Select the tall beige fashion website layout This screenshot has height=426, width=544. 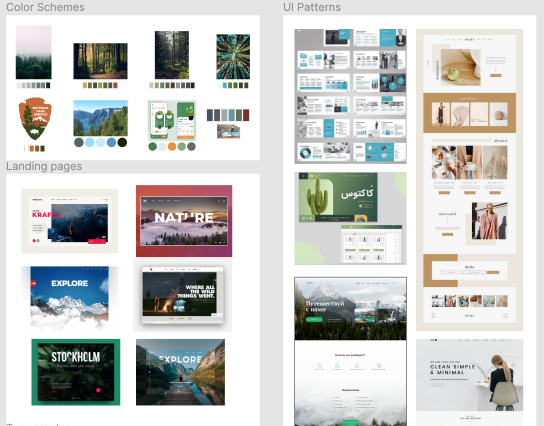click(x=469, y=180)
